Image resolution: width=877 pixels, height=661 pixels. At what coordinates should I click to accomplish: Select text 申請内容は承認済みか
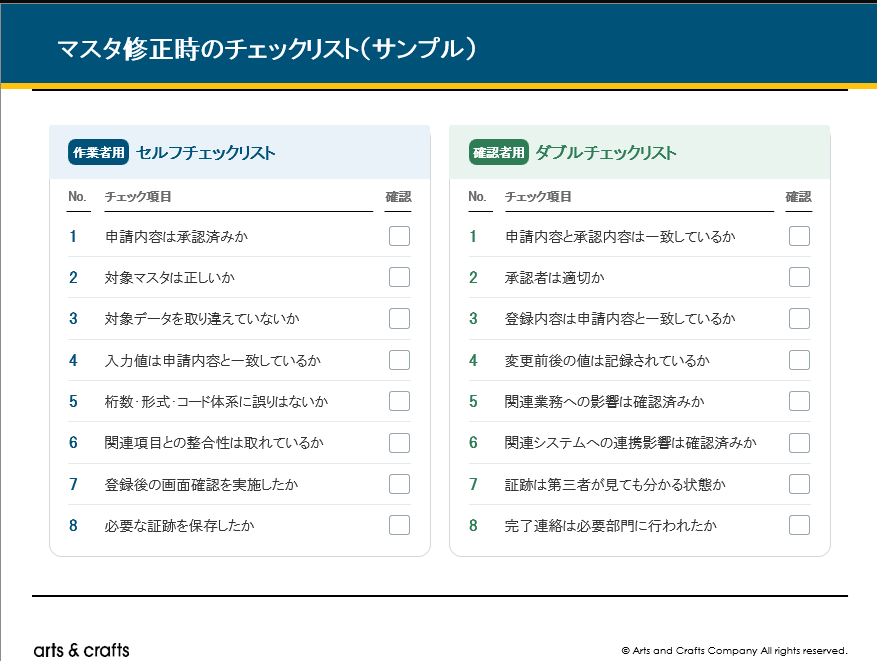176,237
